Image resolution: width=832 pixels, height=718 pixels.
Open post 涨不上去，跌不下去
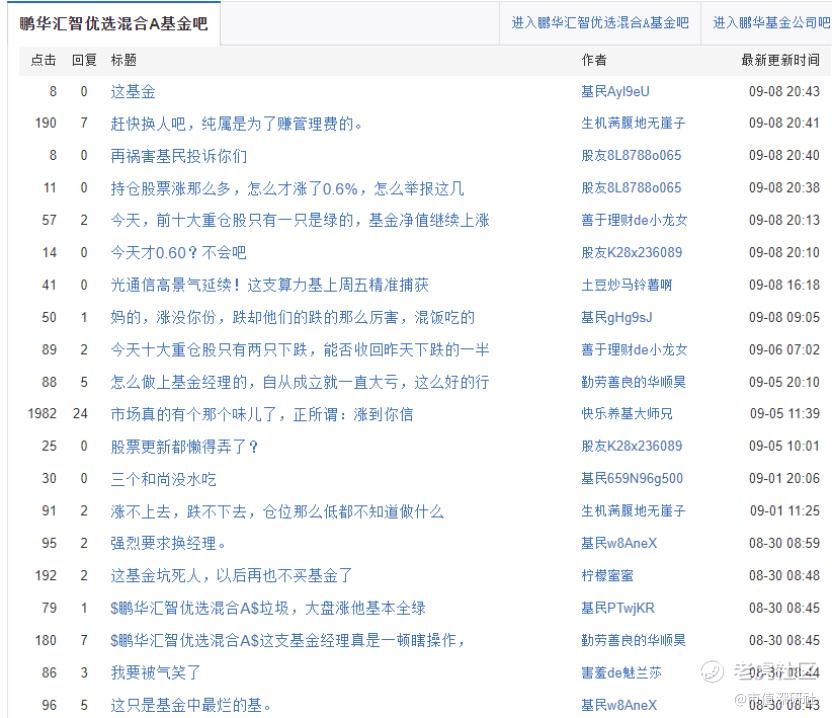277,512
